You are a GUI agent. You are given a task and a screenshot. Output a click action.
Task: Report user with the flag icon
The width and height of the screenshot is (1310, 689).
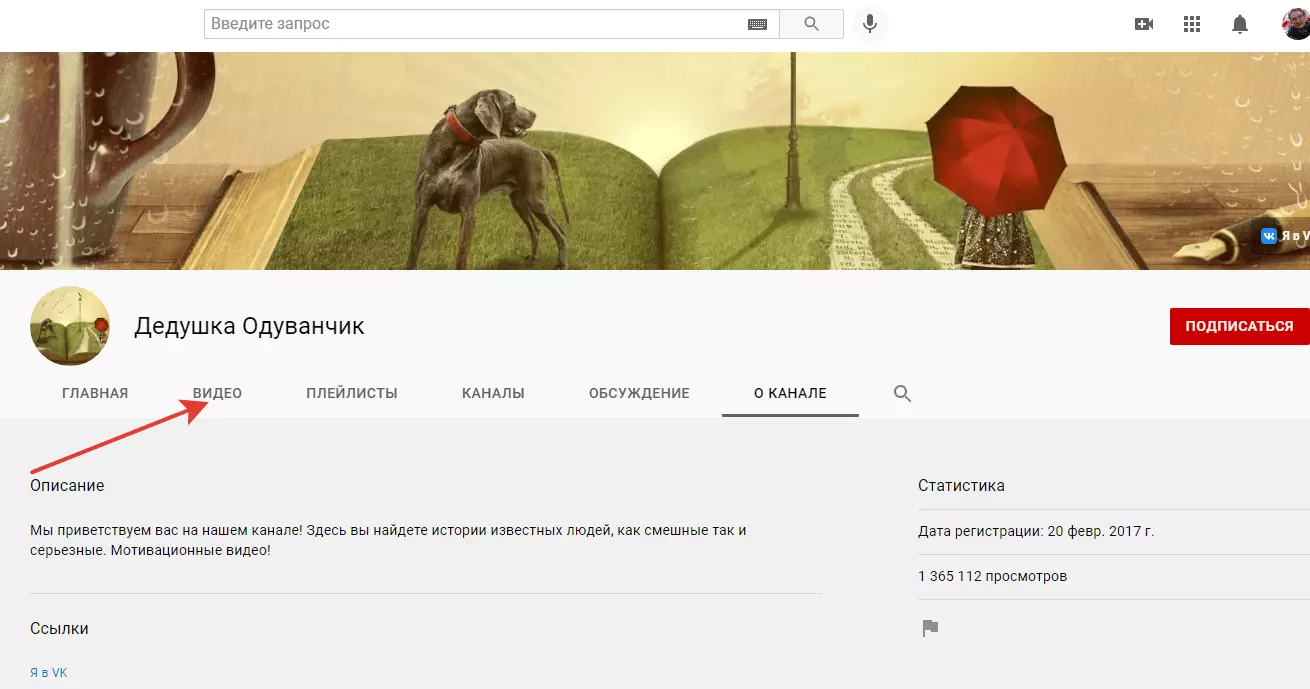[x=930, y=629]
